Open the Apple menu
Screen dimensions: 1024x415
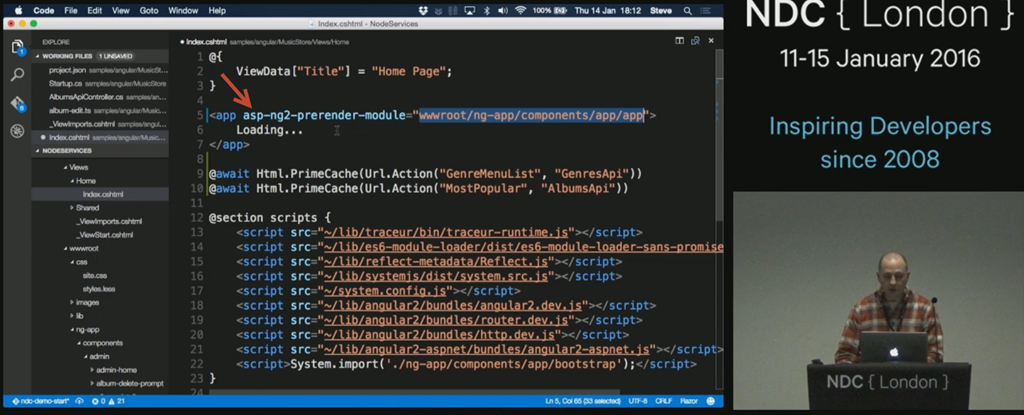pos(18,10)
